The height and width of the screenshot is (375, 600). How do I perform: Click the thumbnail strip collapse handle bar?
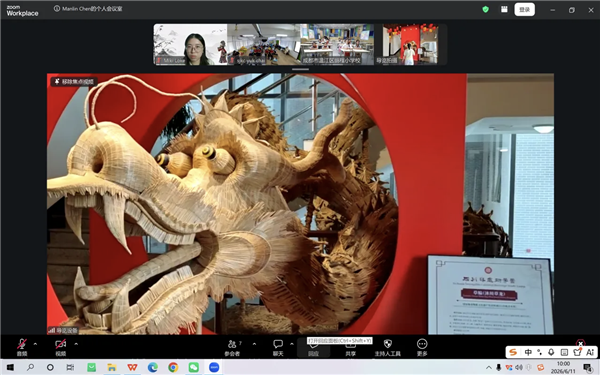(x=300, y=69)
